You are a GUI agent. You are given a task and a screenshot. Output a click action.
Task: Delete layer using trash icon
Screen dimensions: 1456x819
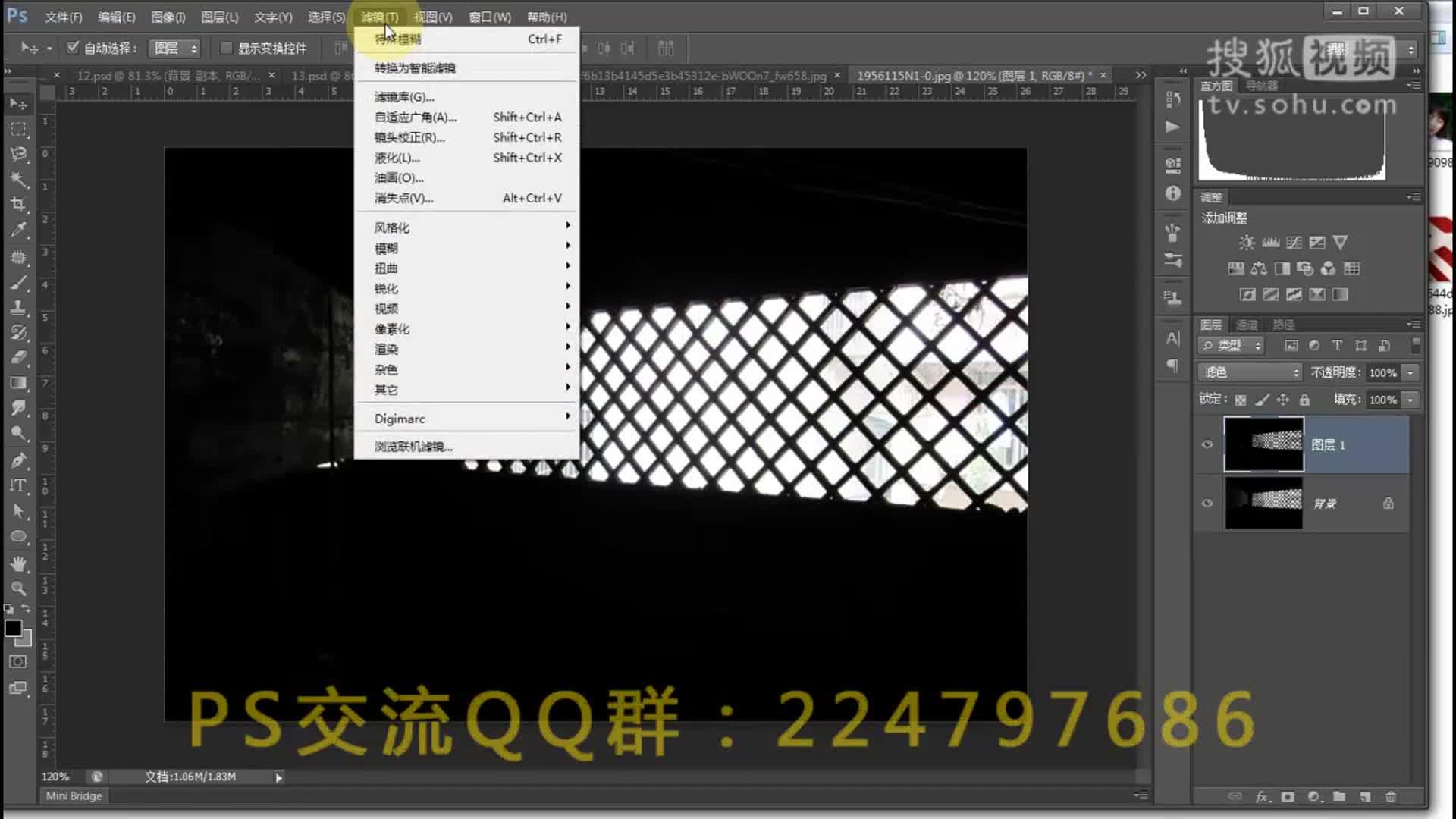click(1391, 796)
